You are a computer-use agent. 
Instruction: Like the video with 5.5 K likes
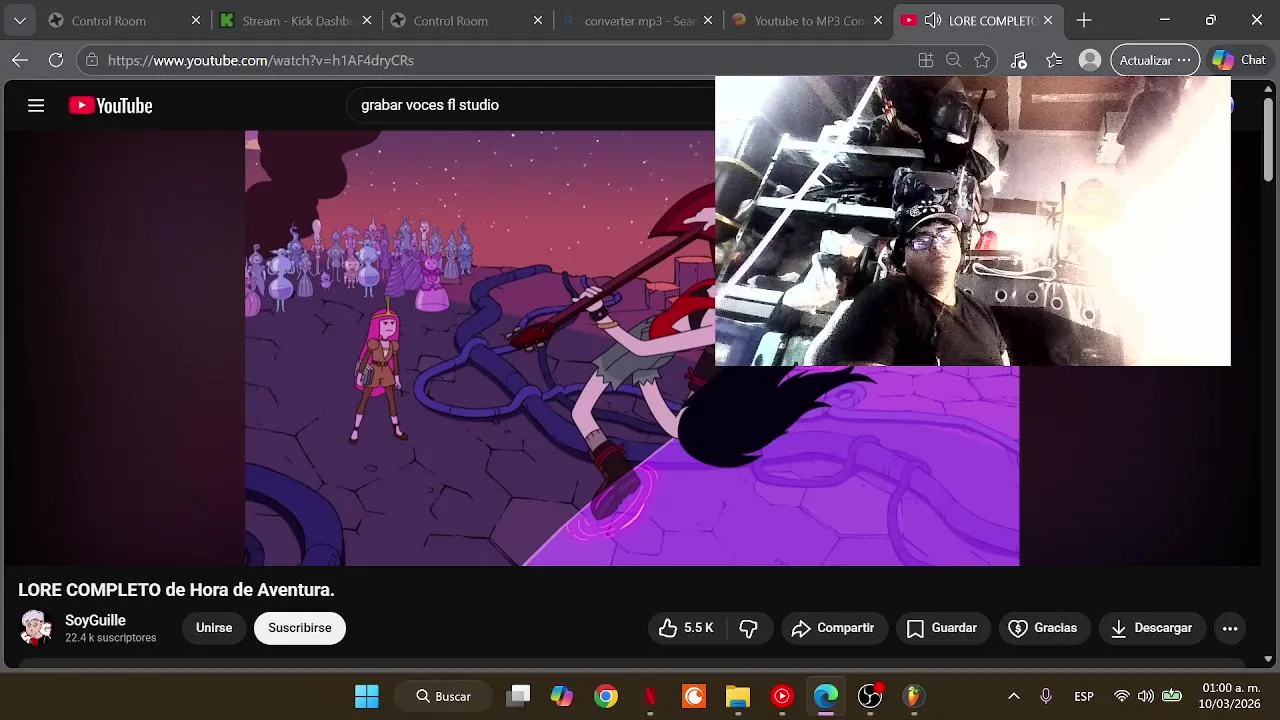686,628
